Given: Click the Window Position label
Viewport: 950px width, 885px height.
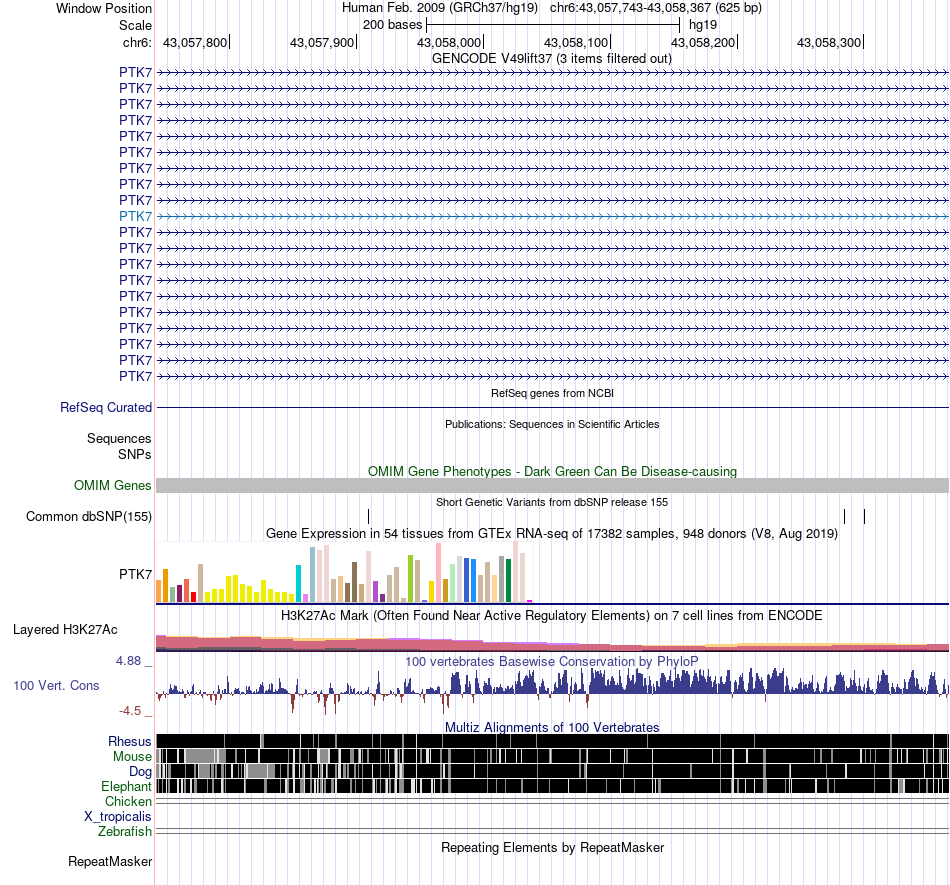Looking at the screenshot, I should pyautogui.click(x=104, y=8).
